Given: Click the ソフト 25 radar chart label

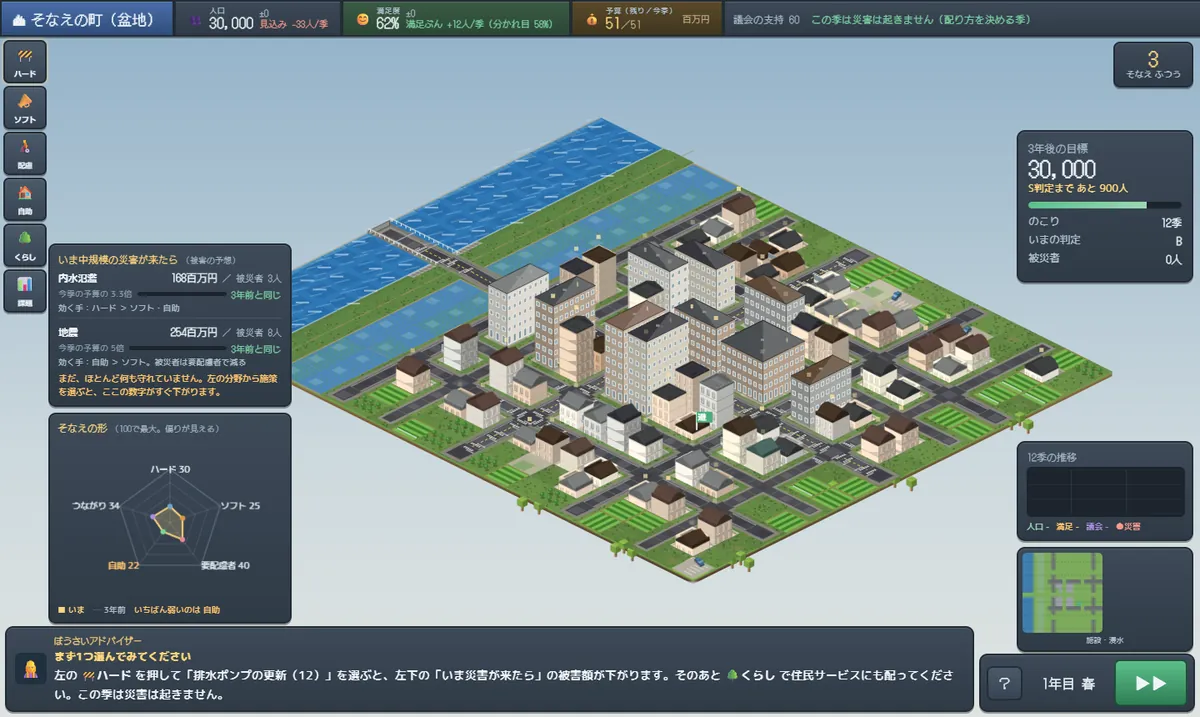Looking at the screenshot, I should 239,506.
